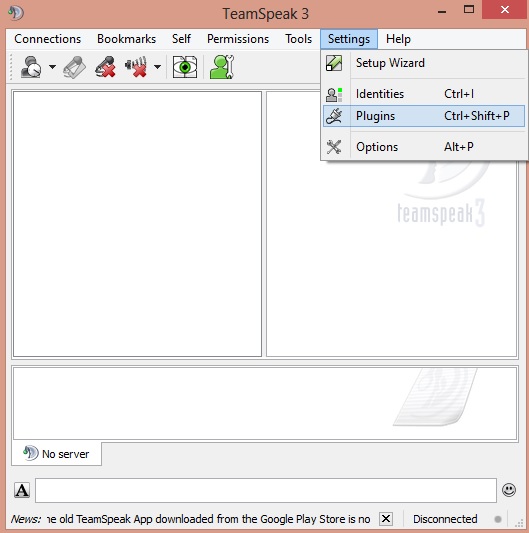Click the Identities menu icon
This screenshot has width=529, height=533.
[x=334, y=94]
